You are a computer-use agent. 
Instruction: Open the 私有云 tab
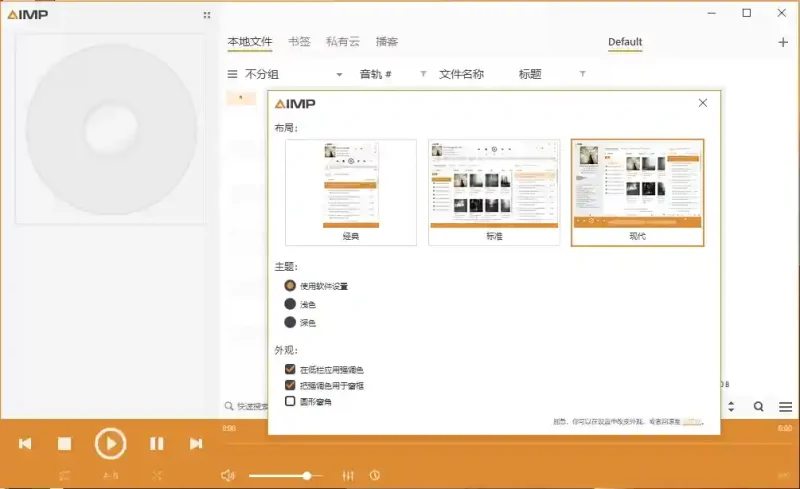click(x=343, y=42)
